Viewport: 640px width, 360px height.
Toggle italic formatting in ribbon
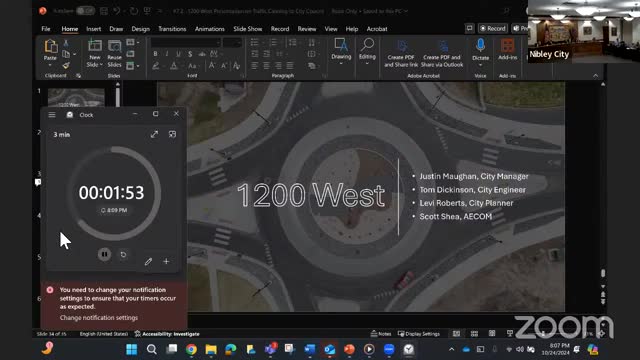pos(167,54)
